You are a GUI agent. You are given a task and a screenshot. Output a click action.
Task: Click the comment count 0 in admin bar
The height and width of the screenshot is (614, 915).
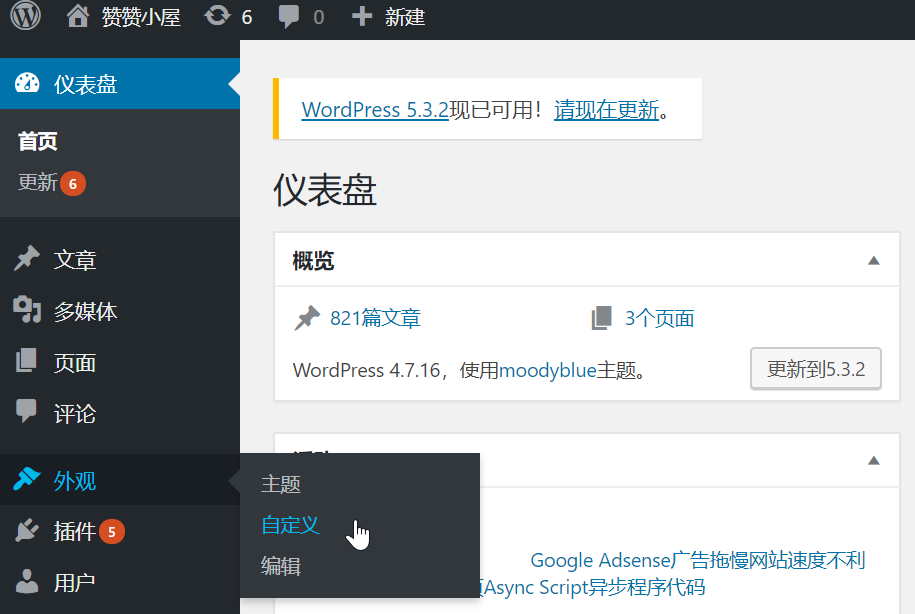(318, 17)
